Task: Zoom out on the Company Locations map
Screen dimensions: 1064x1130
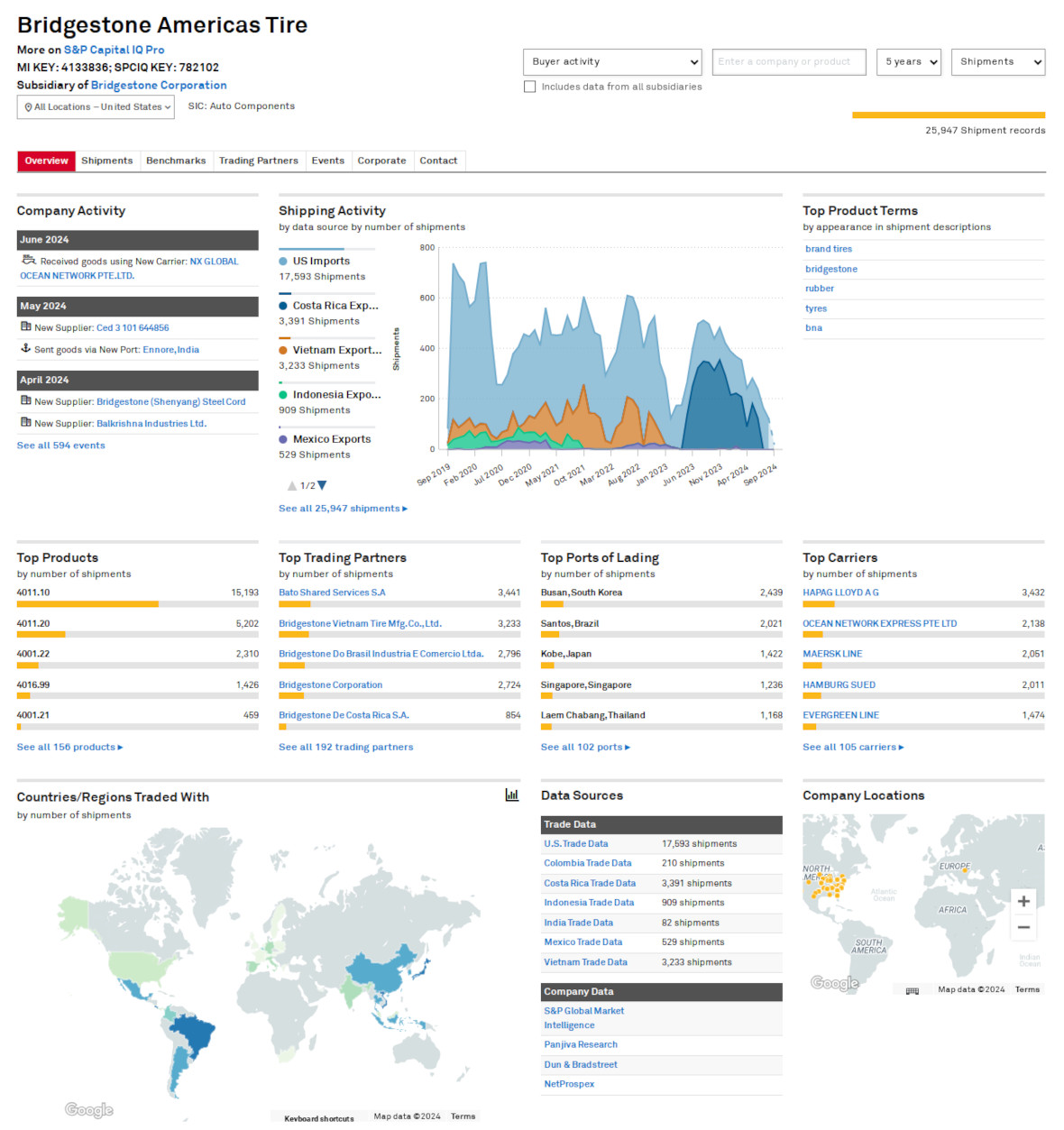Action: pos(1023,927)
